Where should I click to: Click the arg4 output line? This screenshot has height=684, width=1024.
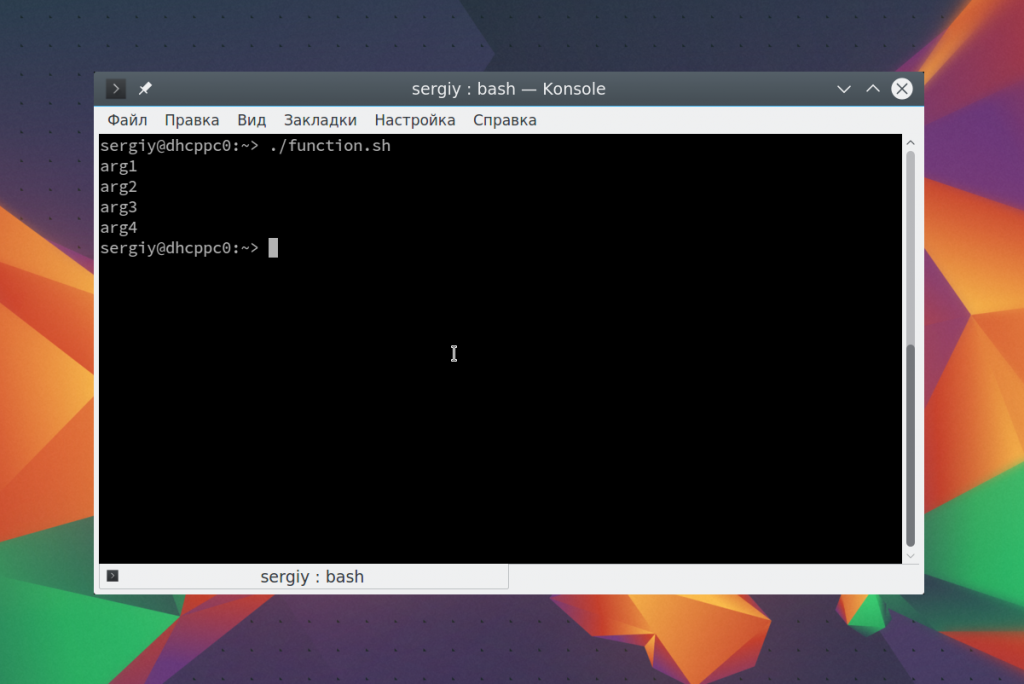pyautogui.click(x=118, y=228)
